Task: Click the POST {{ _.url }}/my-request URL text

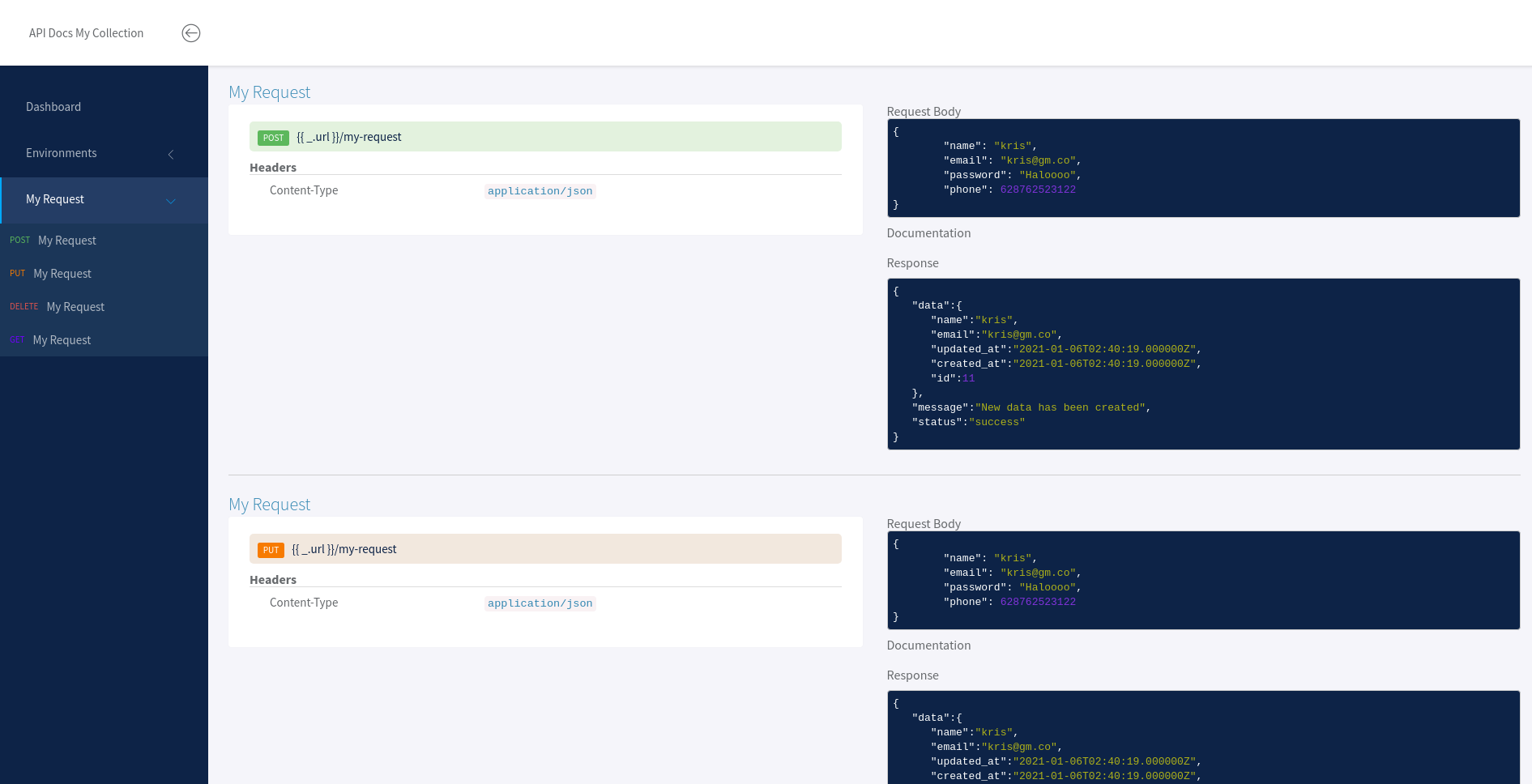Action: point(348,137)
